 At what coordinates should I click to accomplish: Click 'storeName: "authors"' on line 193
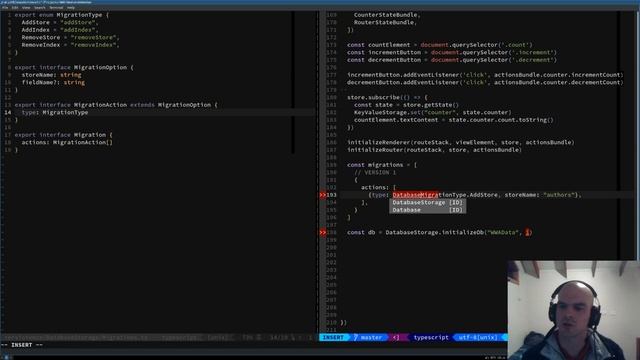coord(540,195)
